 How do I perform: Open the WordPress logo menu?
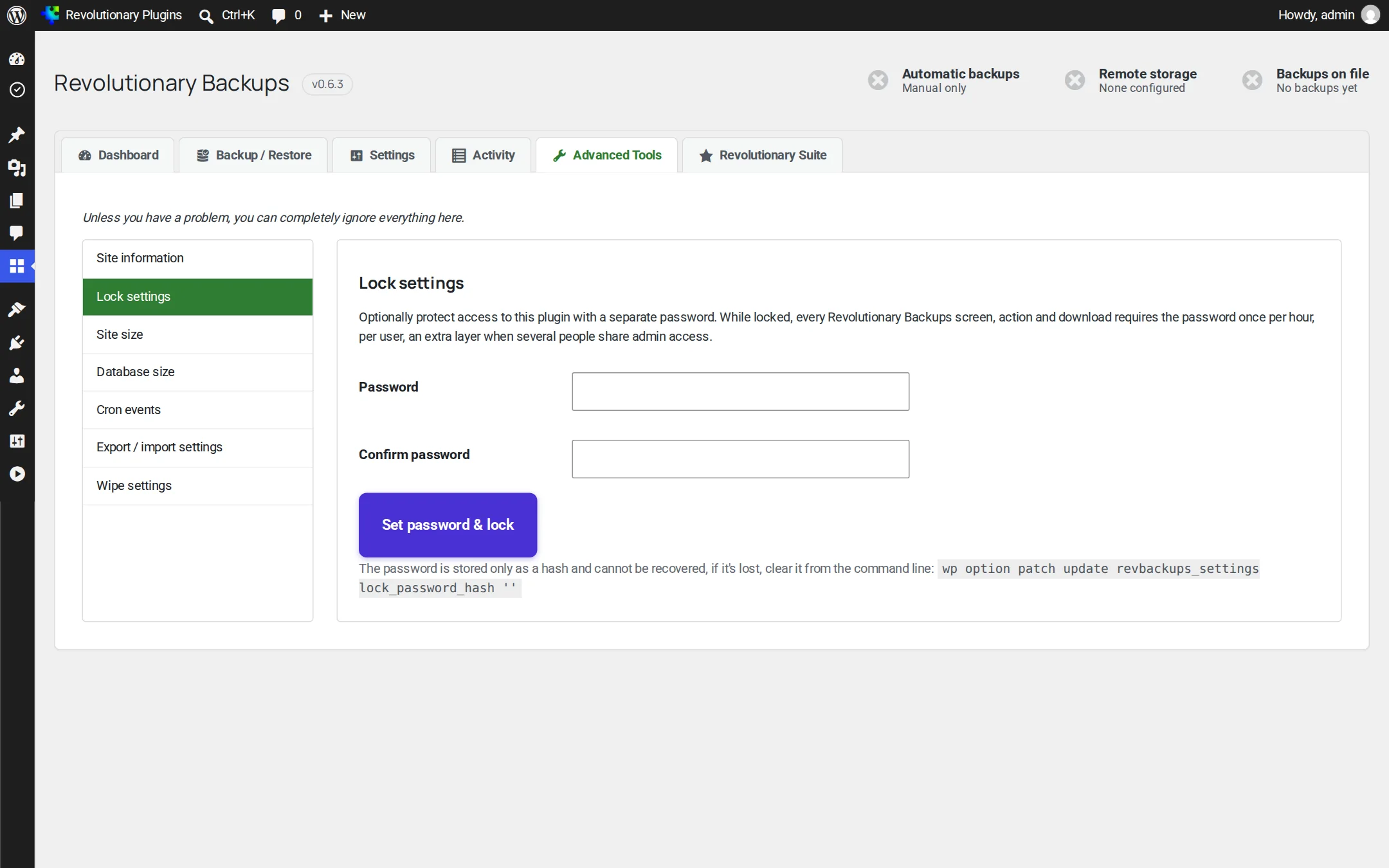coord(17,15)
